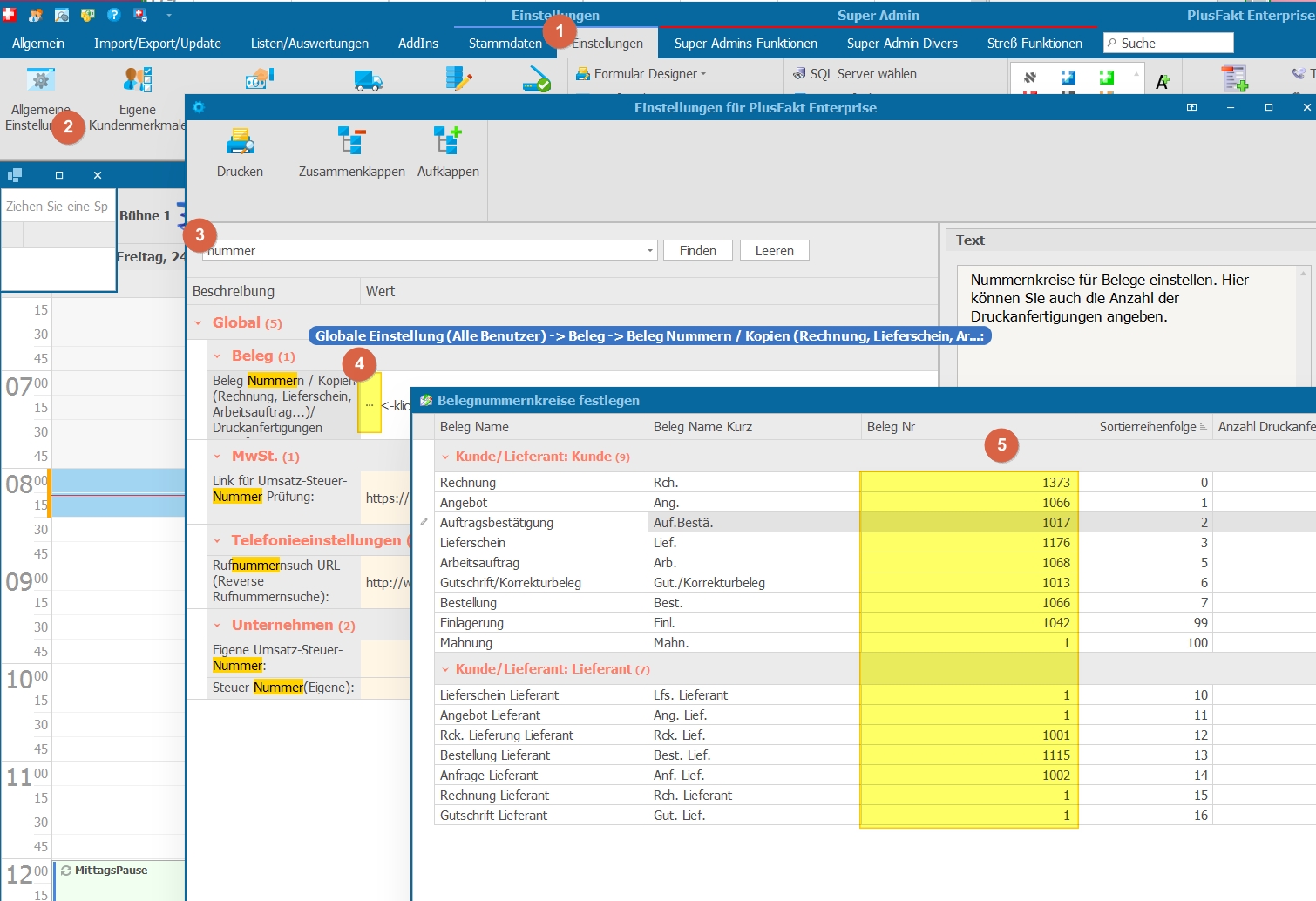Image resolution: width=1316 pixels, height=901 pixels.
Task: Click the Eigene Umsatz-Steuer-Nummer setting row
Action: 309,658
